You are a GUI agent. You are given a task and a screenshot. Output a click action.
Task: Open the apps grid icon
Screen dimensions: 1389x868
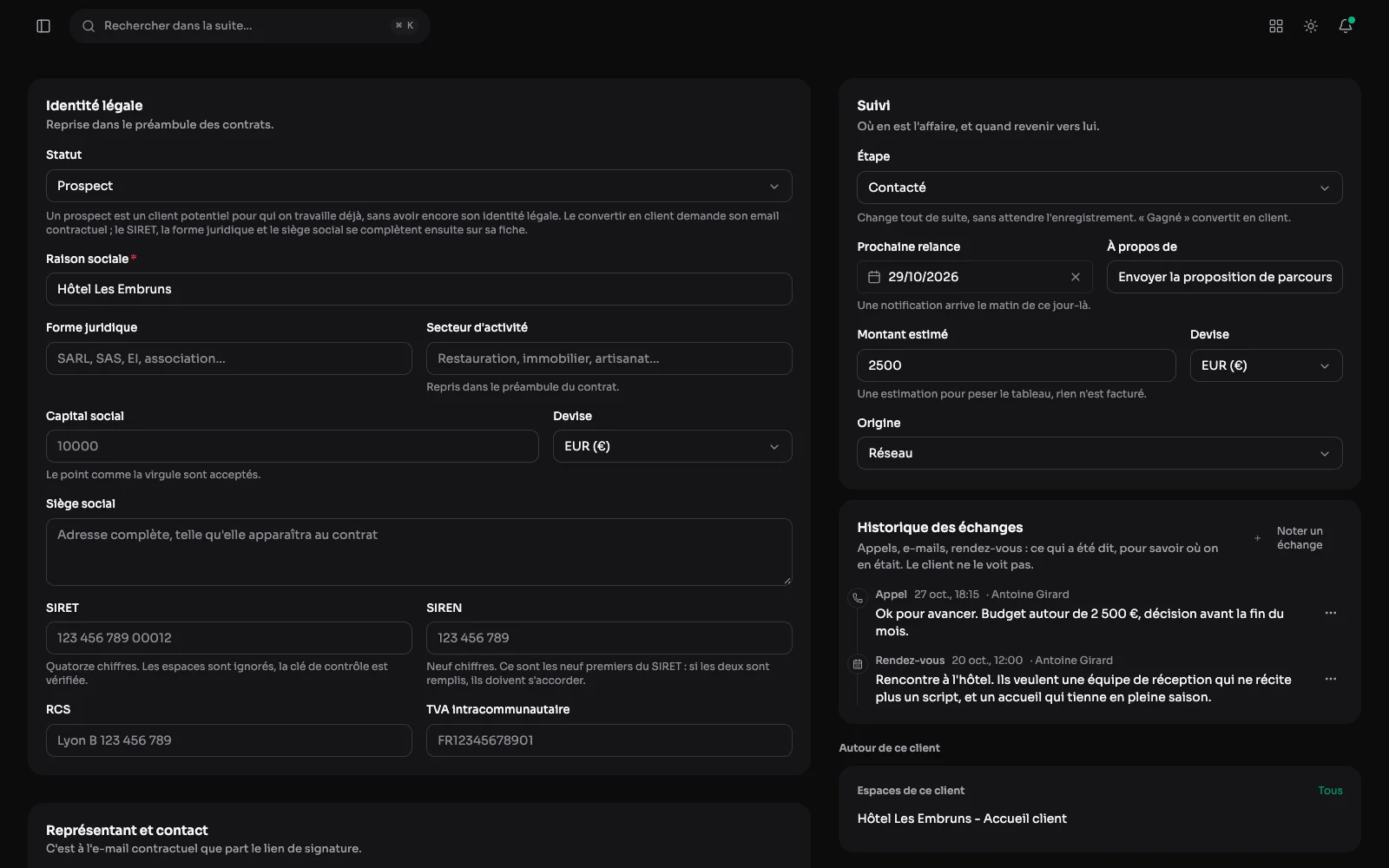(1276, 26)
